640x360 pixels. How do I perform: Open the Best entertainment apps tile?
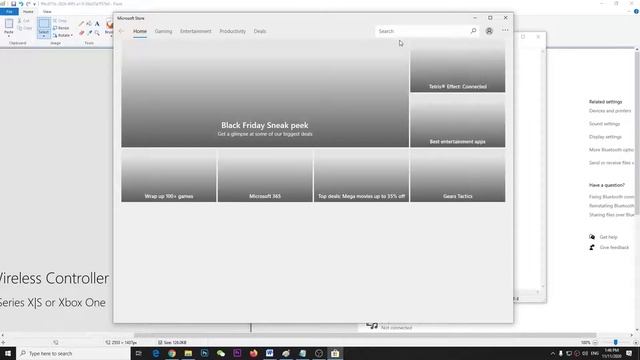pos(458,121)
